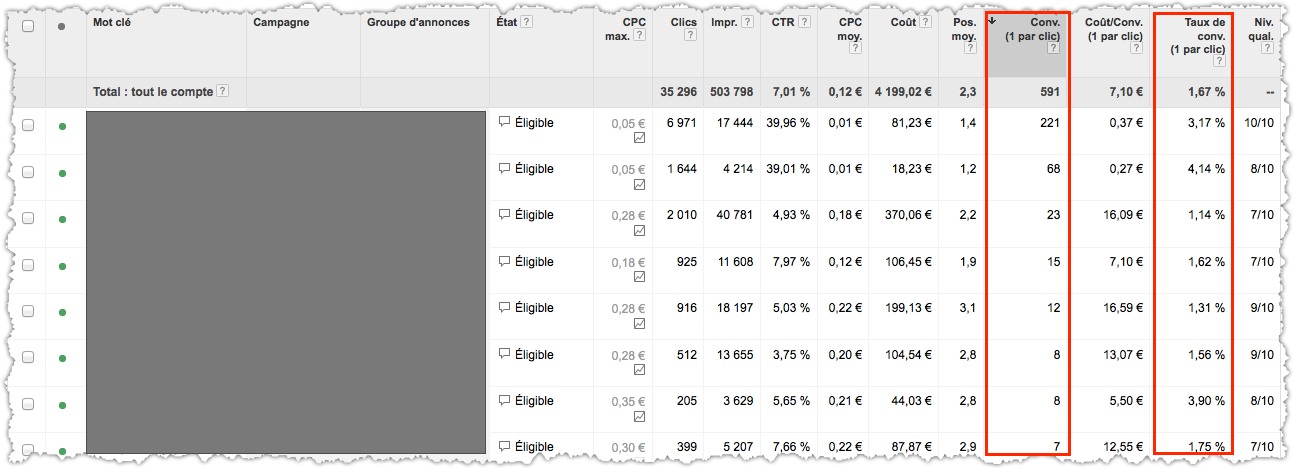This screenshot has height=468, width=1294.
Task: Sort table by Groupe d'annonces column header
Action: click(x=418, y=22)
